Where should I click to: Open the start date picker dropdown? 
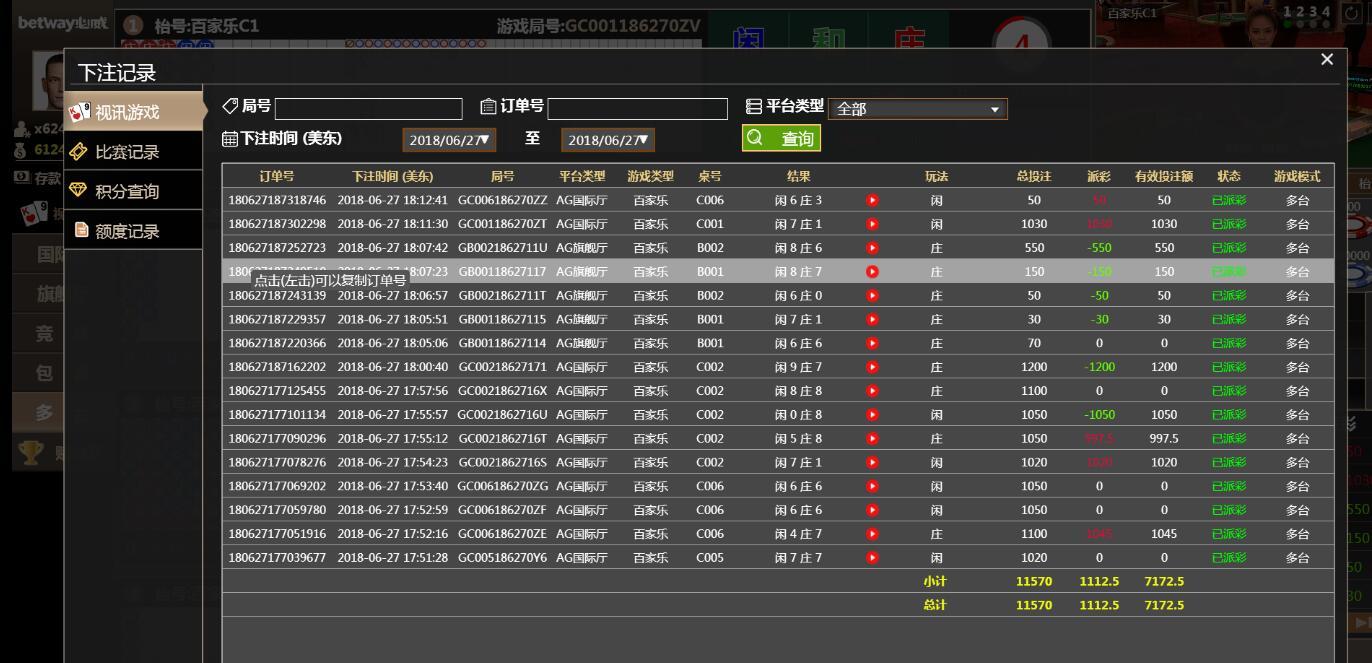(x=449, y=140)
